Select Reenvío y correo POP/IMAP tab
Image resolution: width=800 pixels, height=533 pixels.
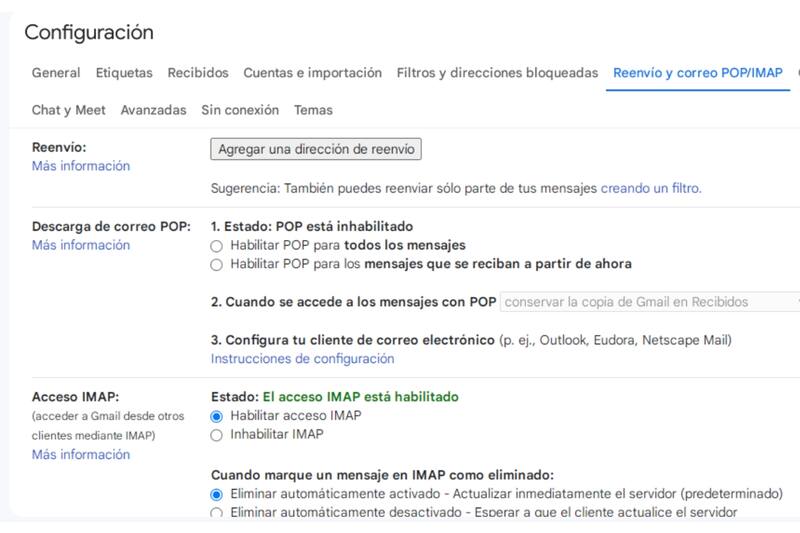(x=698, y=73)
